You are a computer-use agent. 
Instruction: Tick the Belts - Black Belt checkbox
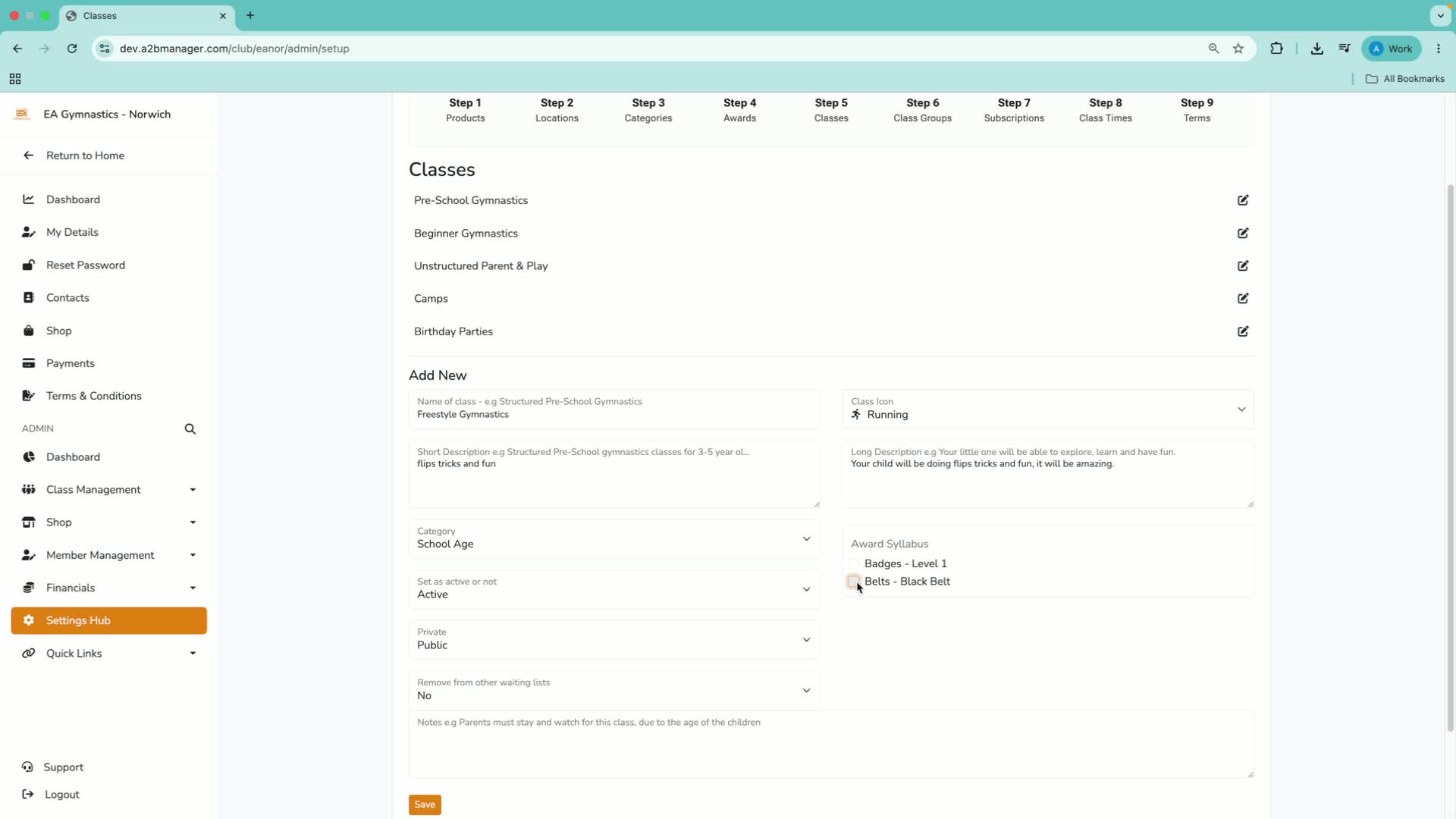853,582
